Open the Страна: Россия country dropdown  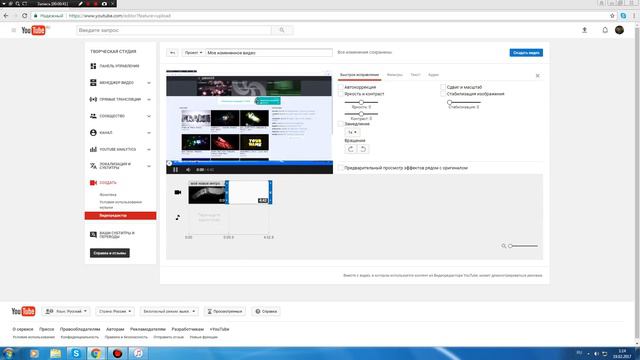click(x=115, y=311)
